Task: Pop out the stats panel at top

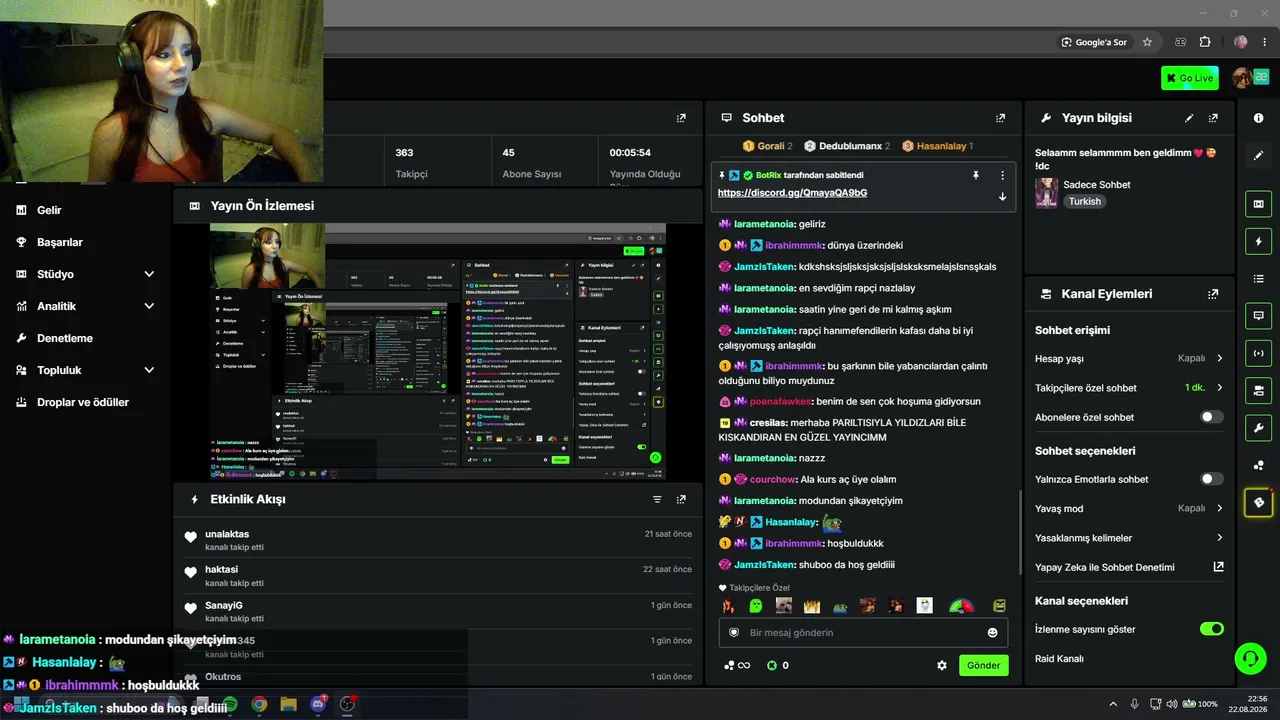Action: click(681, 118)
